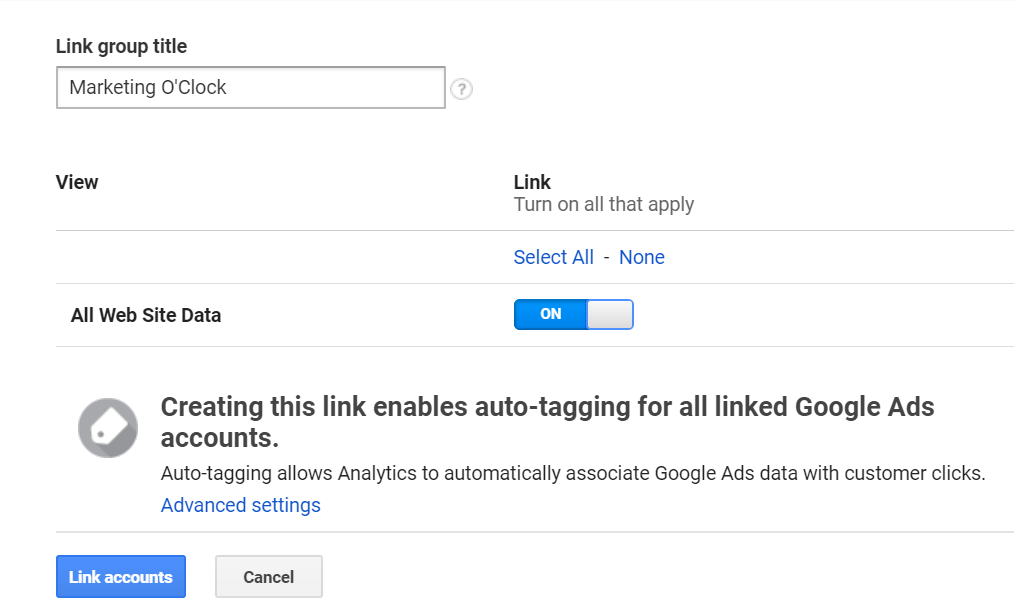1015x612 pixels.
Task: Turn off the All Web Site Data switch
Action: coord(573,315)
